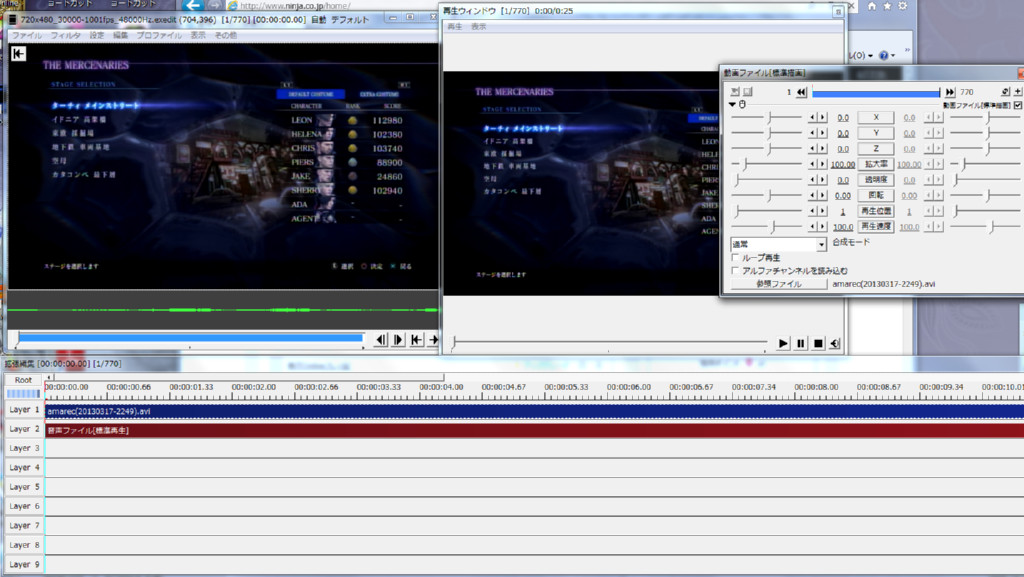Click the first small icon at settings dialog top-left
This screenshot has width=1024, height=577.
tap(735, 92)
